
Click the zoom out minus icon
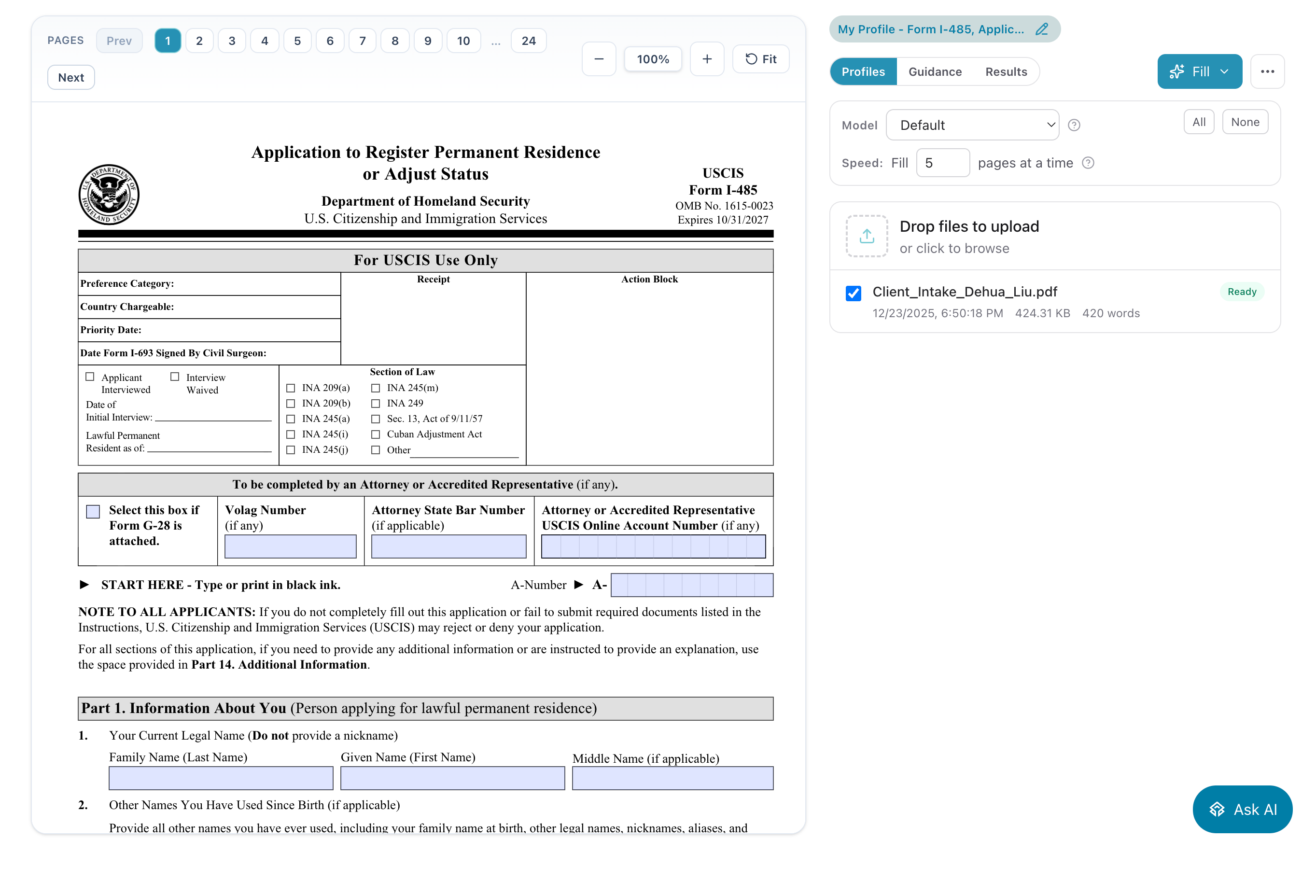pos(599,59)
